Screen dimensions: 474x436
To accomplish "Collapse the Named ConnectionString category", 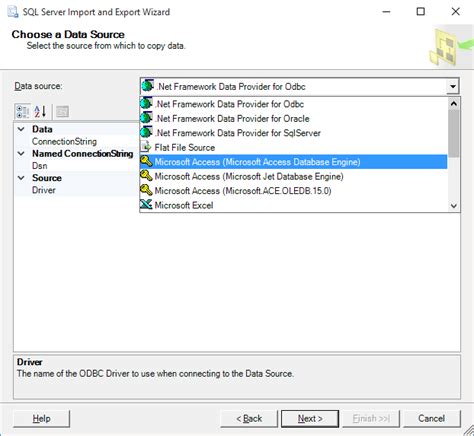I will coord(21,154).
